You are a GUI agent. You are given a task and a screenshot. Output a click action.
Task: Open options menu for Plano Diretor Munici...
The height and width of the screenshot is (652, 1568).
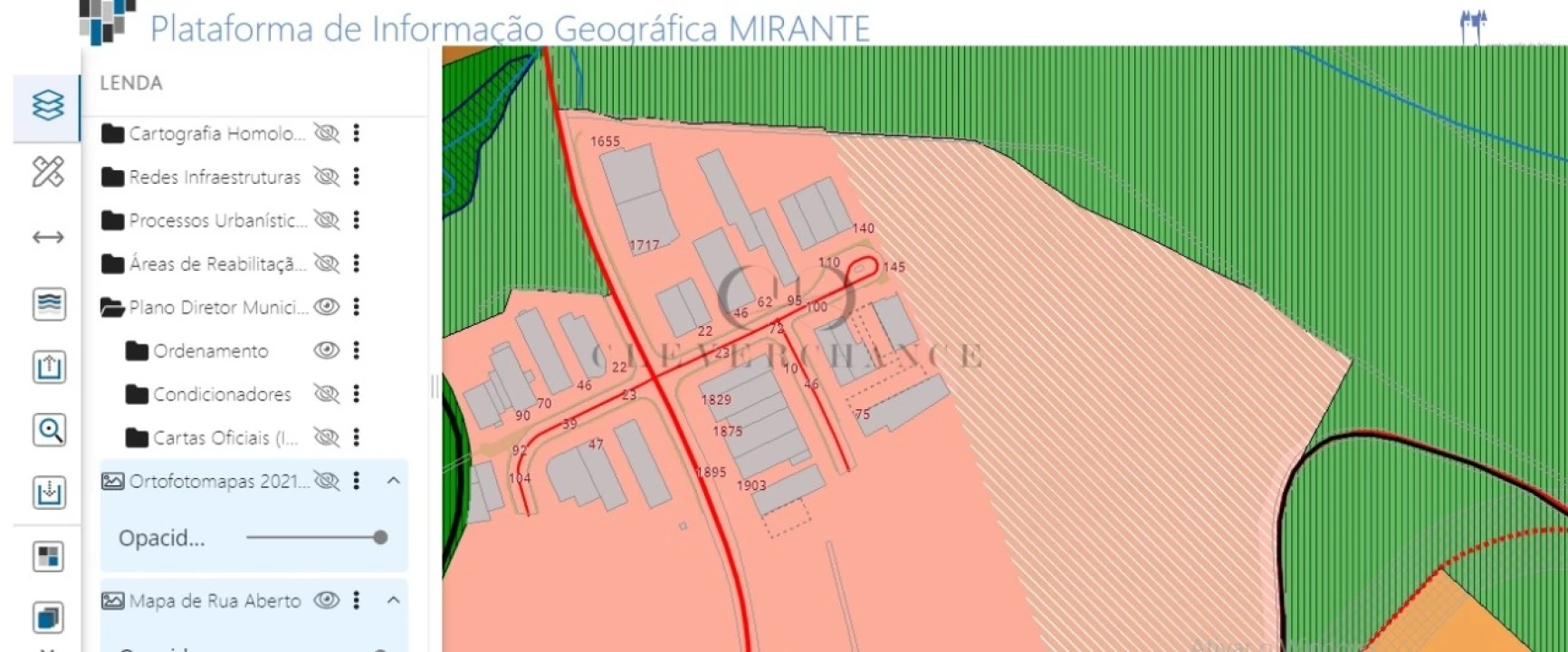point(357,306)
